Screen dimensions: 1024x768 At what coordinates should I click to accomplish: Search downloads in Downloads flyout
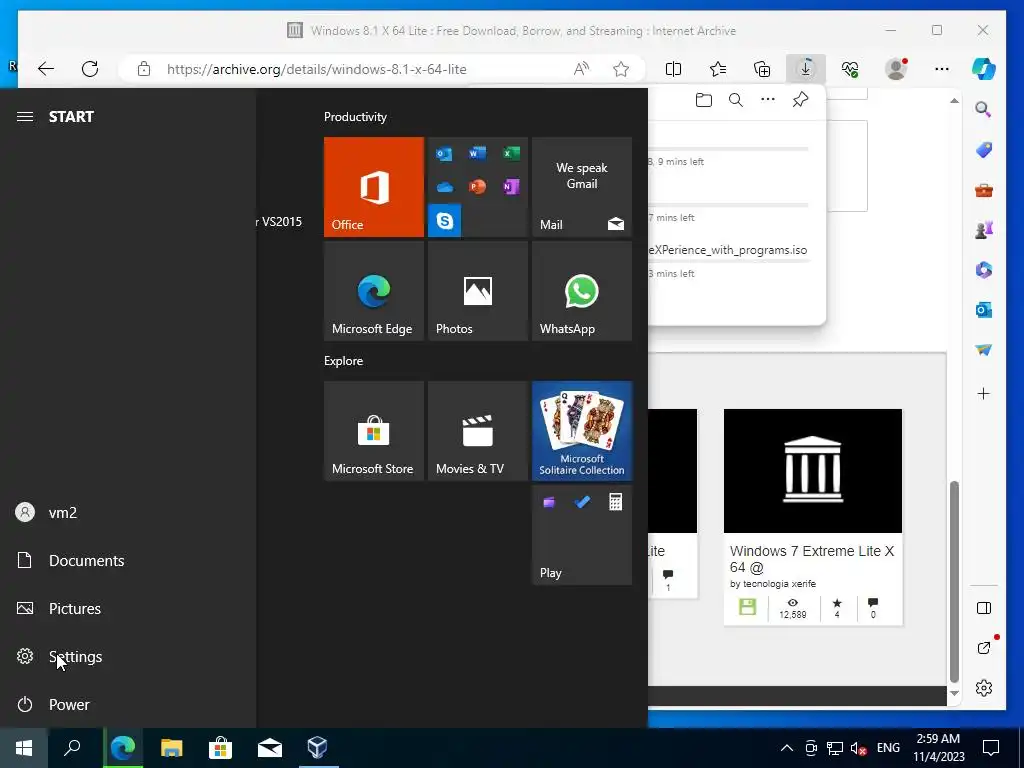[736, 100]
